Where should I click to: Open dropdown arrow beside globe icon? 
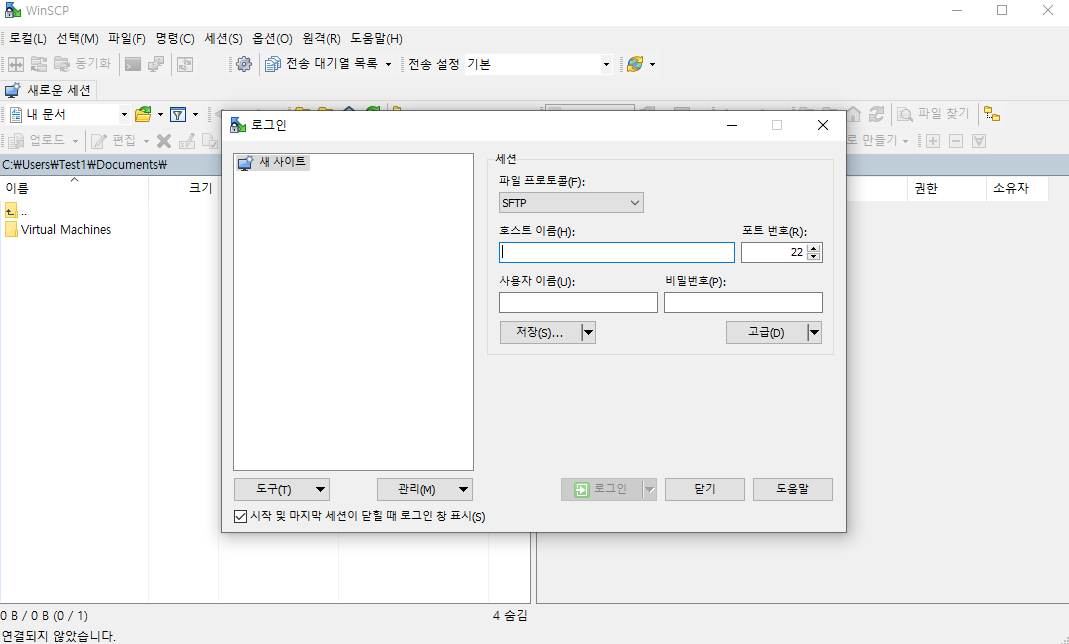pos(652,64)
